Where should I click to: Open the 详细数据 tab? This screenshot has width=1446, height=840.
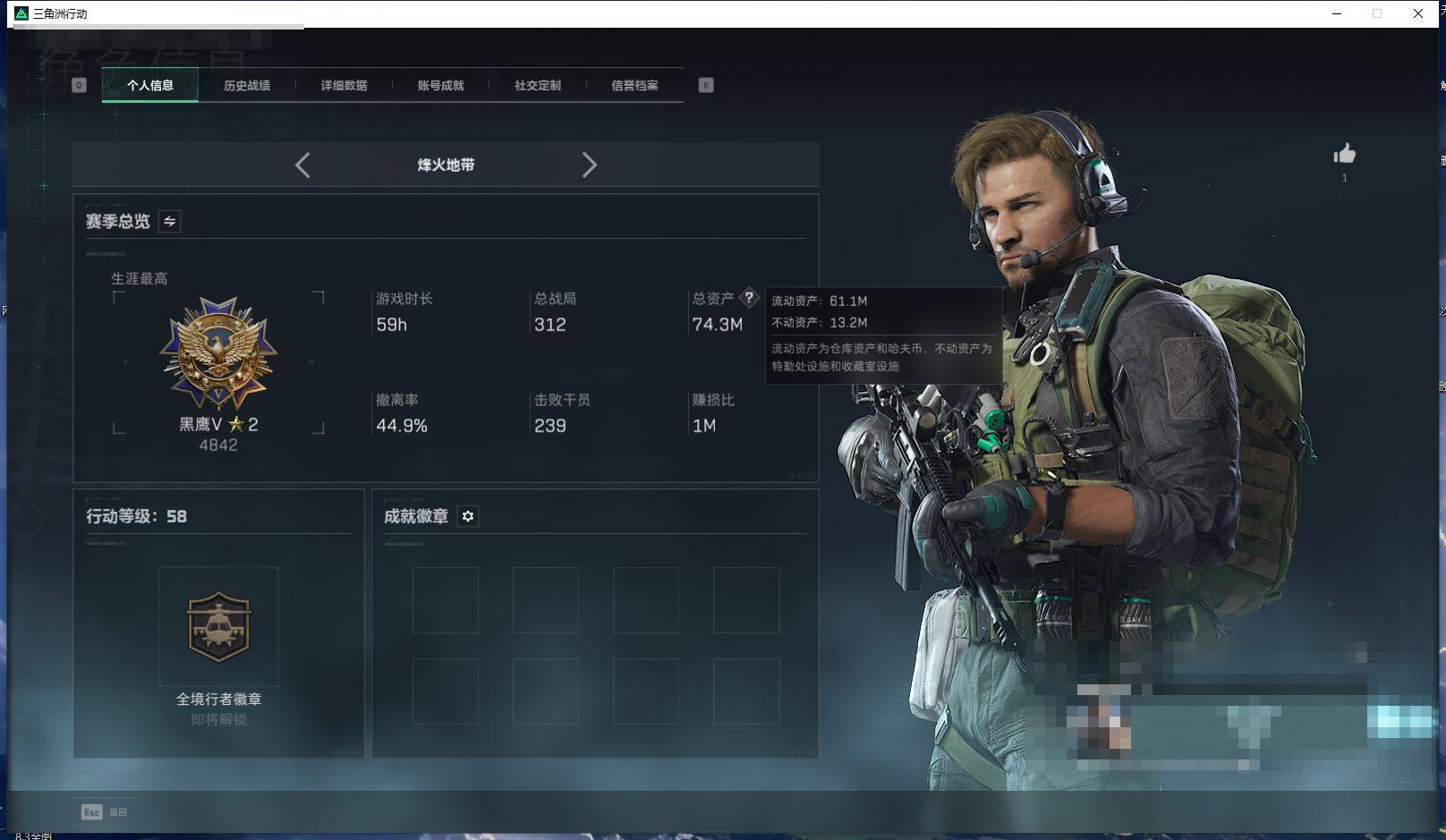pos(344,85)
